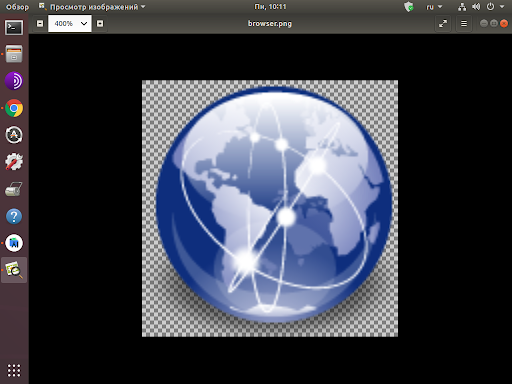Open the clock and calendar panel

[270, 7]
